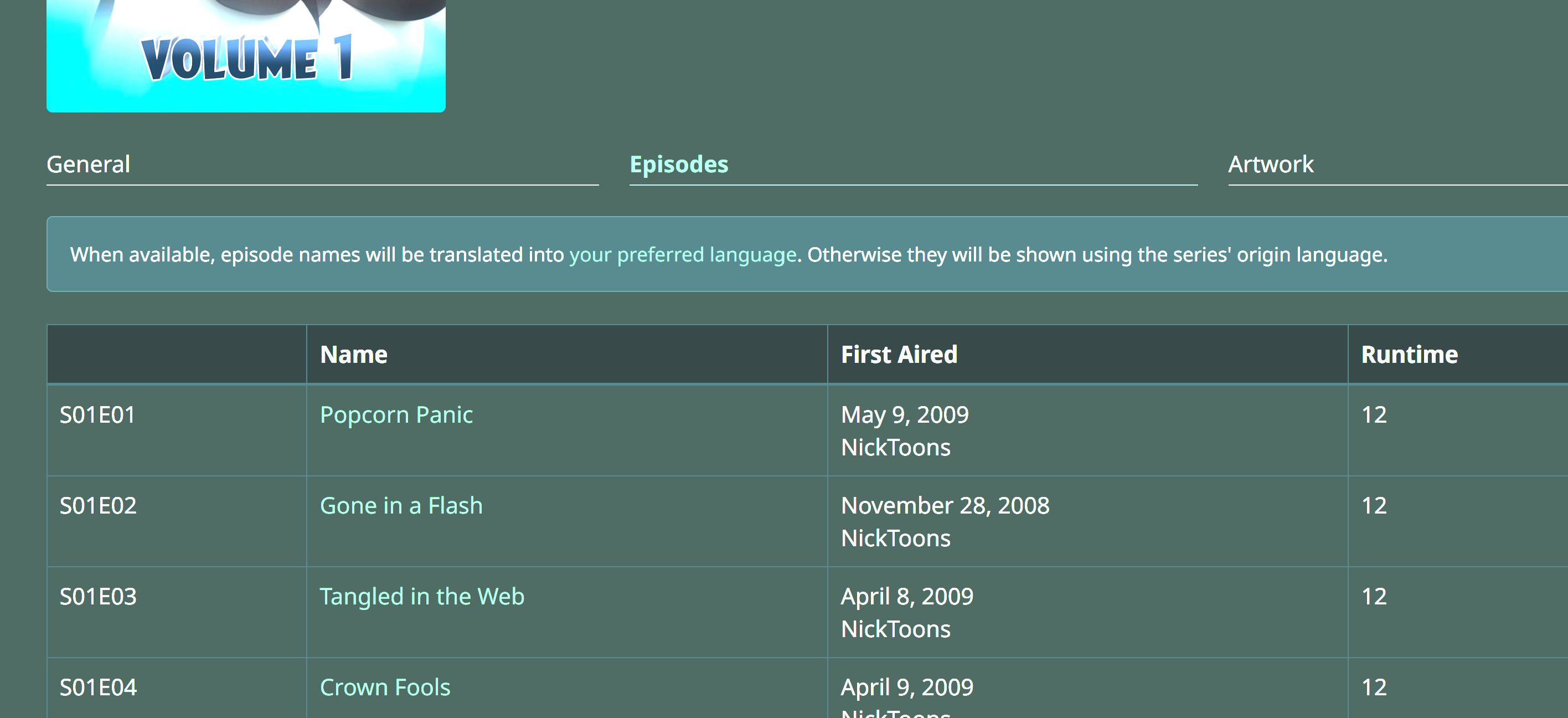Viewport: 1568px width, 718px height.
Task: Open the Tangled in the Web episode
Action: (x=422, y=596)
